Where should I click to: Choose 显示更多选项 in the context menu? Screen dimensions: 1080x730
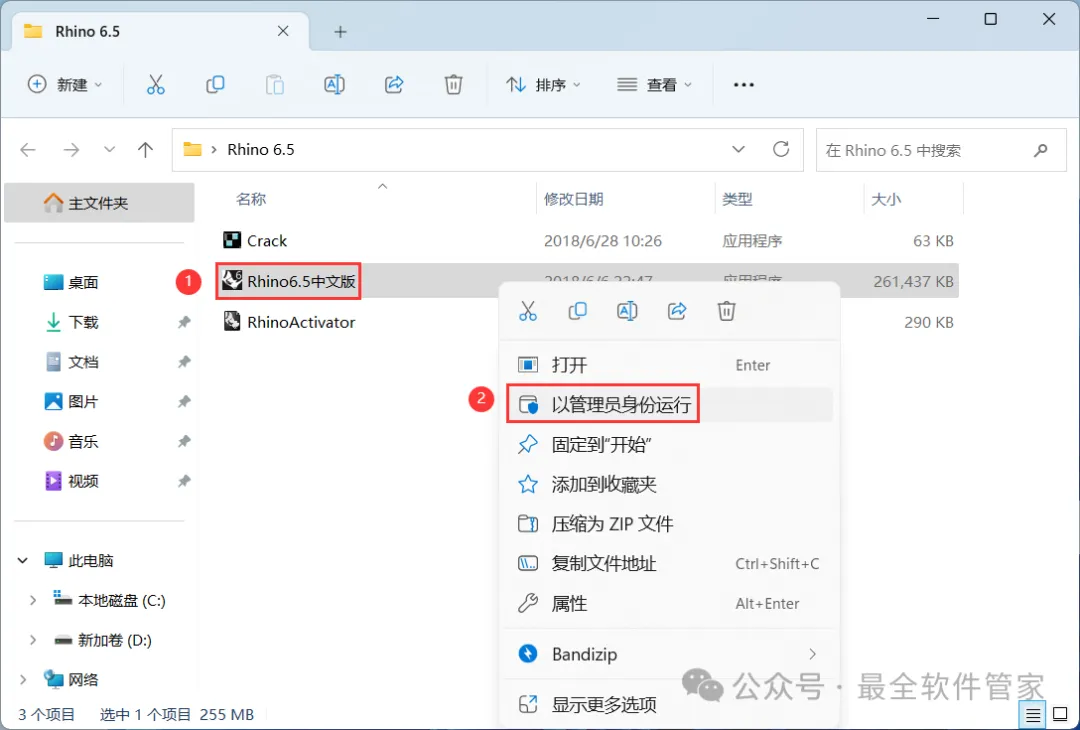(669, 705)
